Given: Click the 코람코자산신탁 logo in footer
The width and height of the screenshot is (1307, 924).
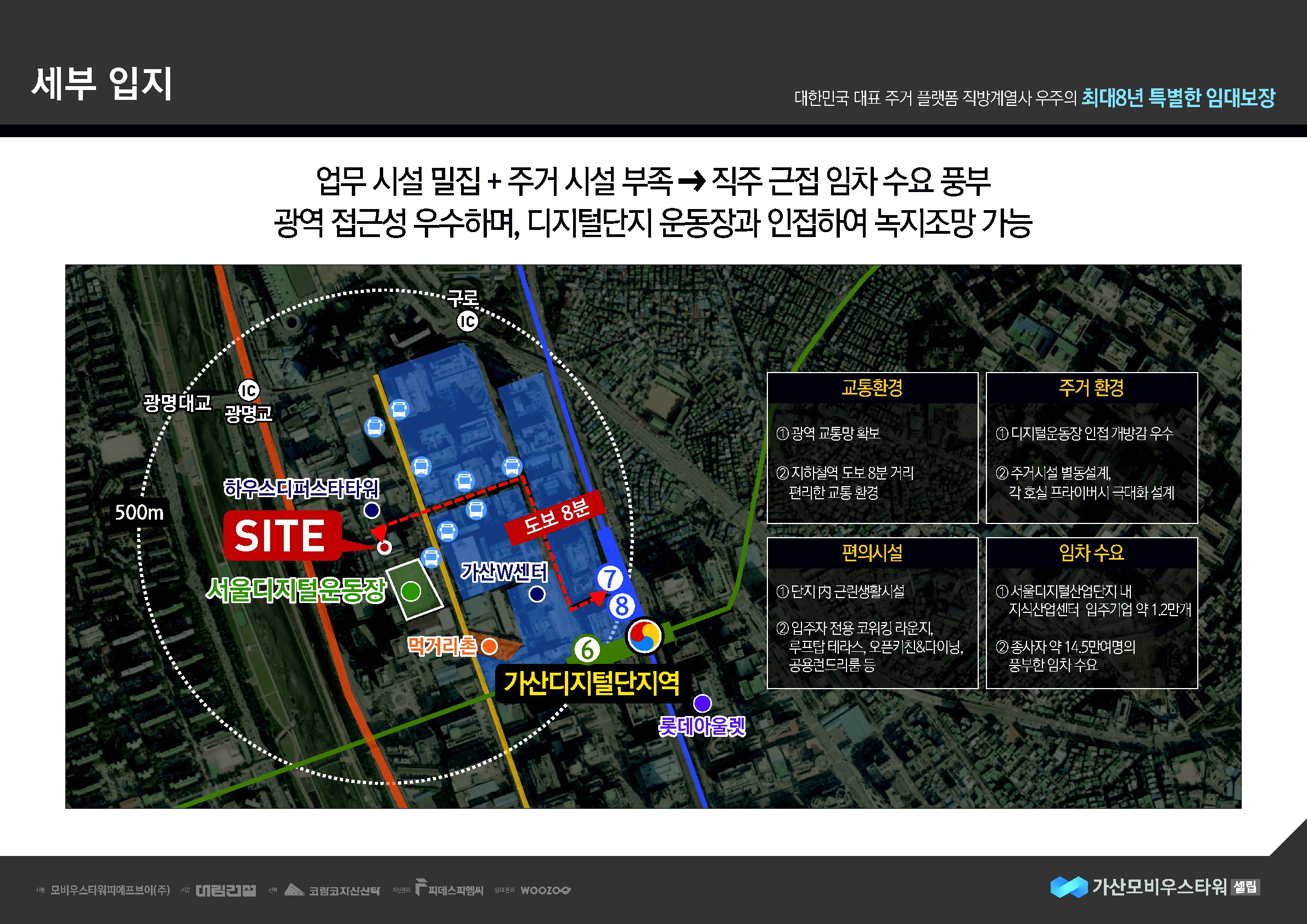Looking at the screenshot, I should click(x=332, y=890).
